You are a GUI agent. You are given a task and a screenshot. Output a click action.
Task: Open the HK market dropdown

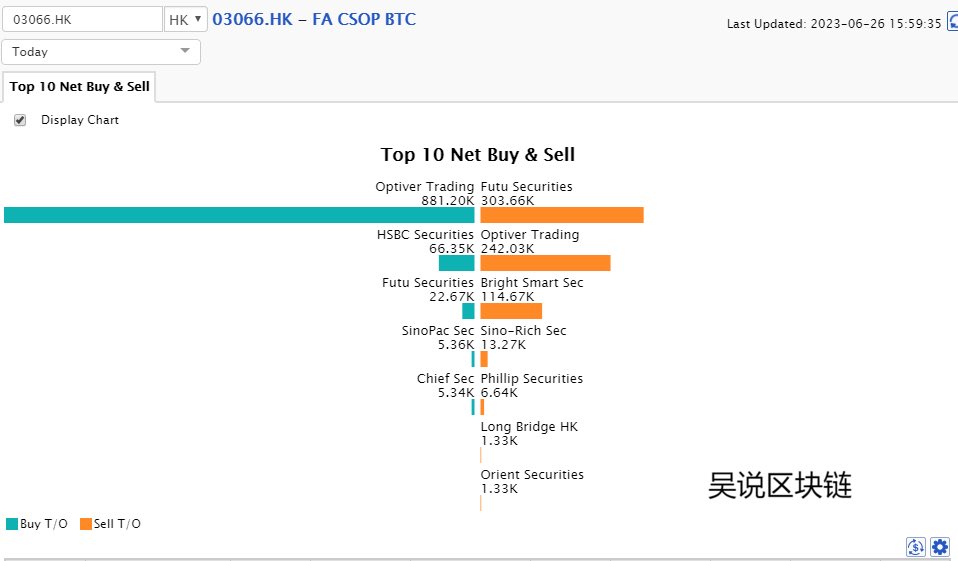[186, 20]
